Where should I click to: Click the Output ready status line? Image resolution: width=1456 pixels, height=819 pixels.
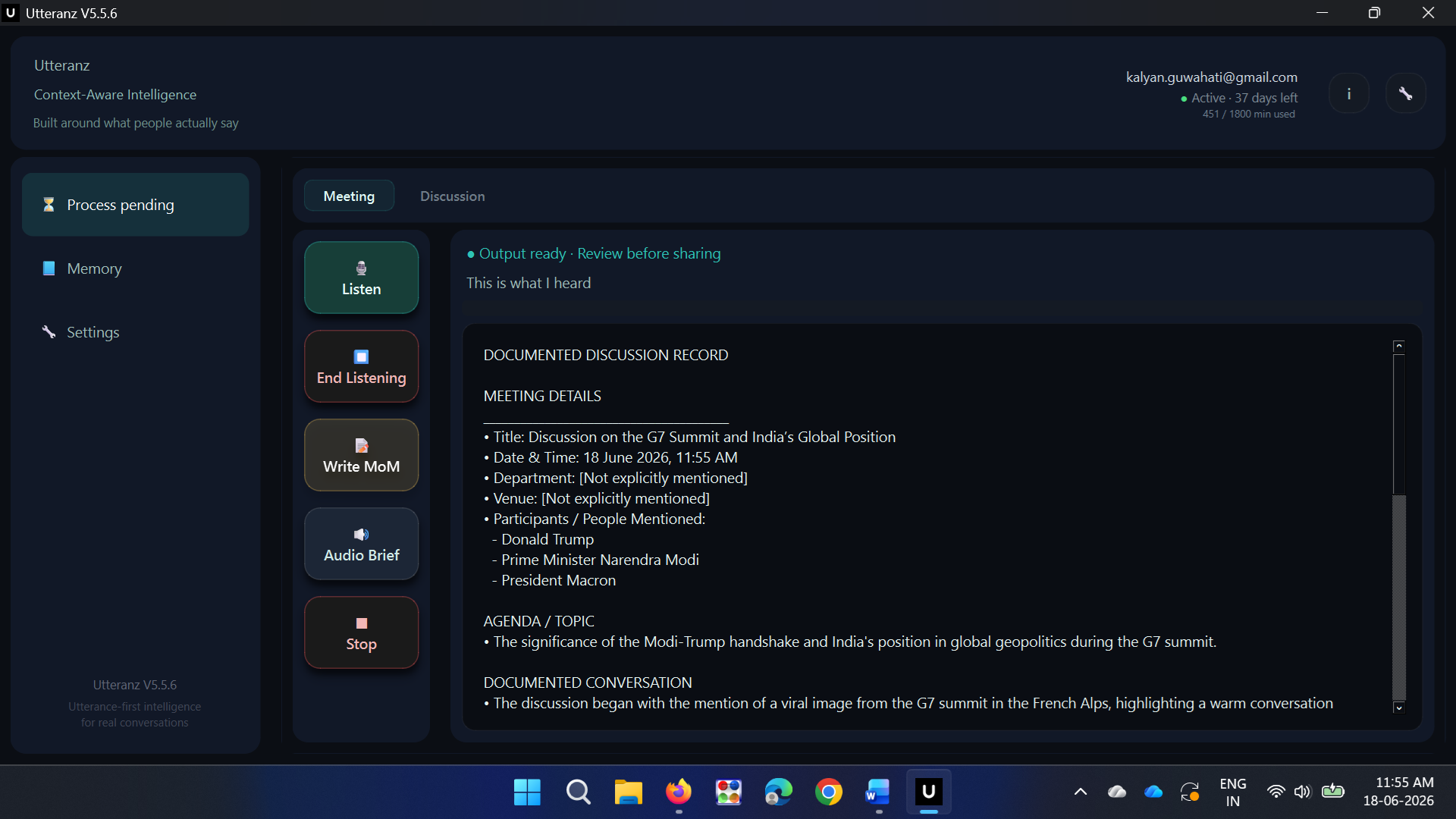pyautogui.click(x=594, y=253)
